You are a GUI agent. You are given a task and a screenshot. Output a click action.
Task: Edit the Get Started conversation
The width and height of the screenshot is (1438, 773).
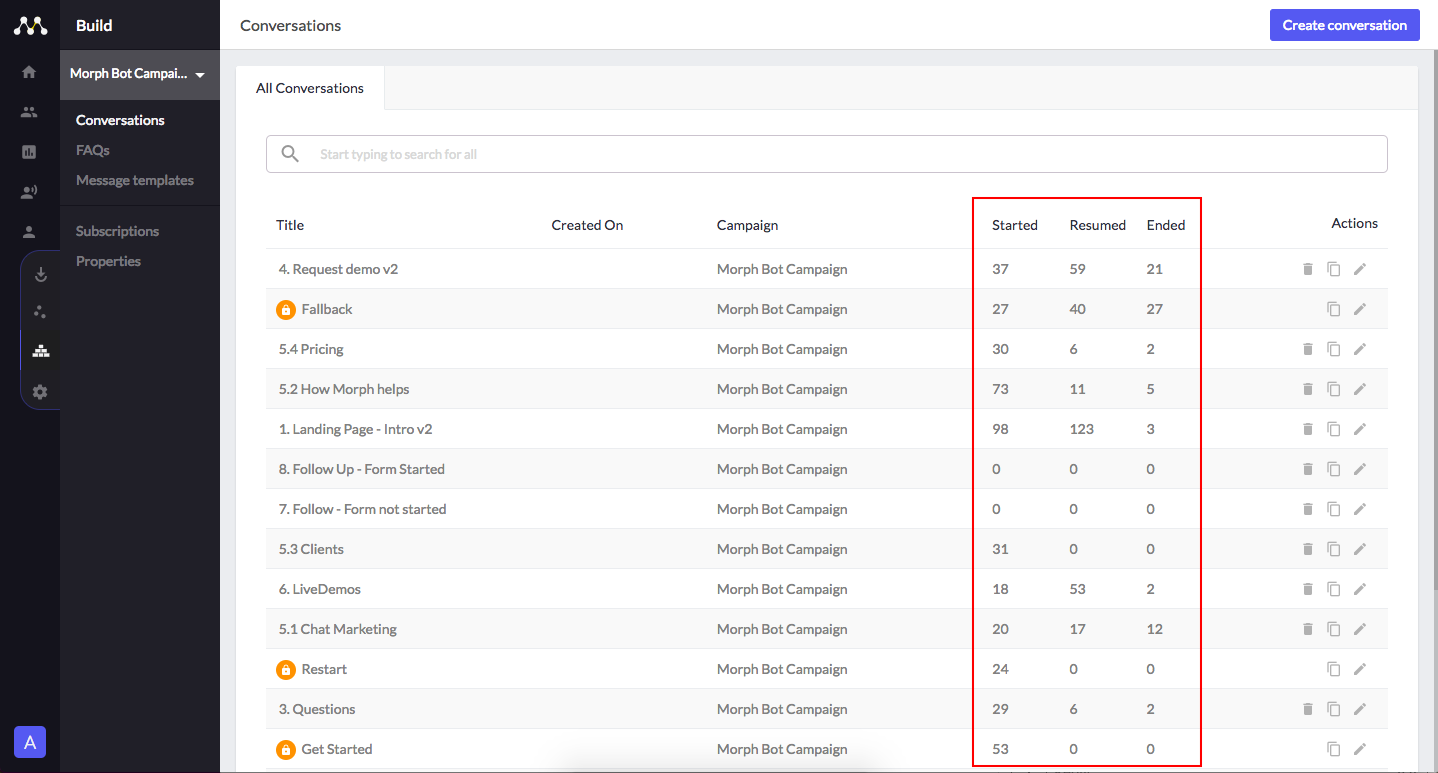1359,749
